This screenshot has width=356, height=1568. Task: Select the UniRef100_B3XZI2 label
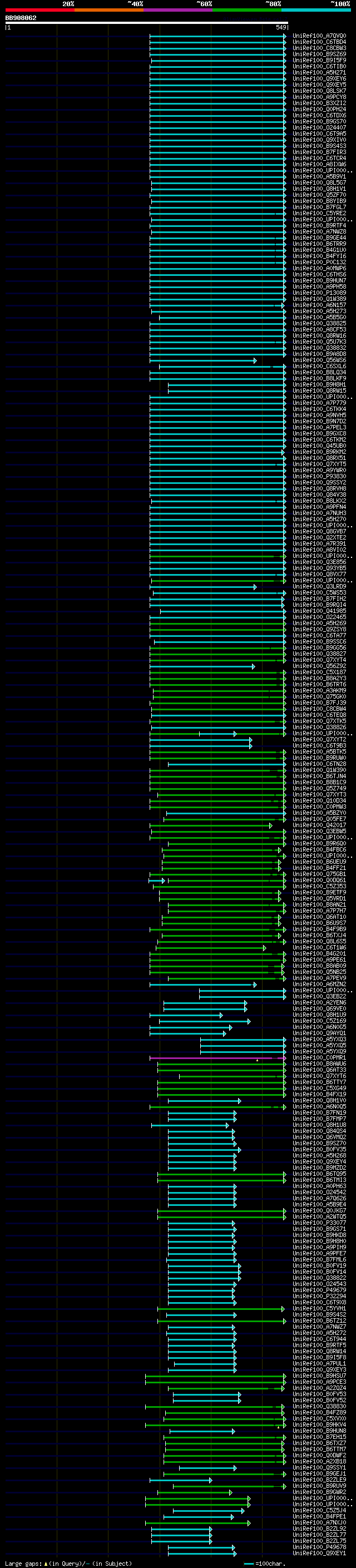[319, 103]
